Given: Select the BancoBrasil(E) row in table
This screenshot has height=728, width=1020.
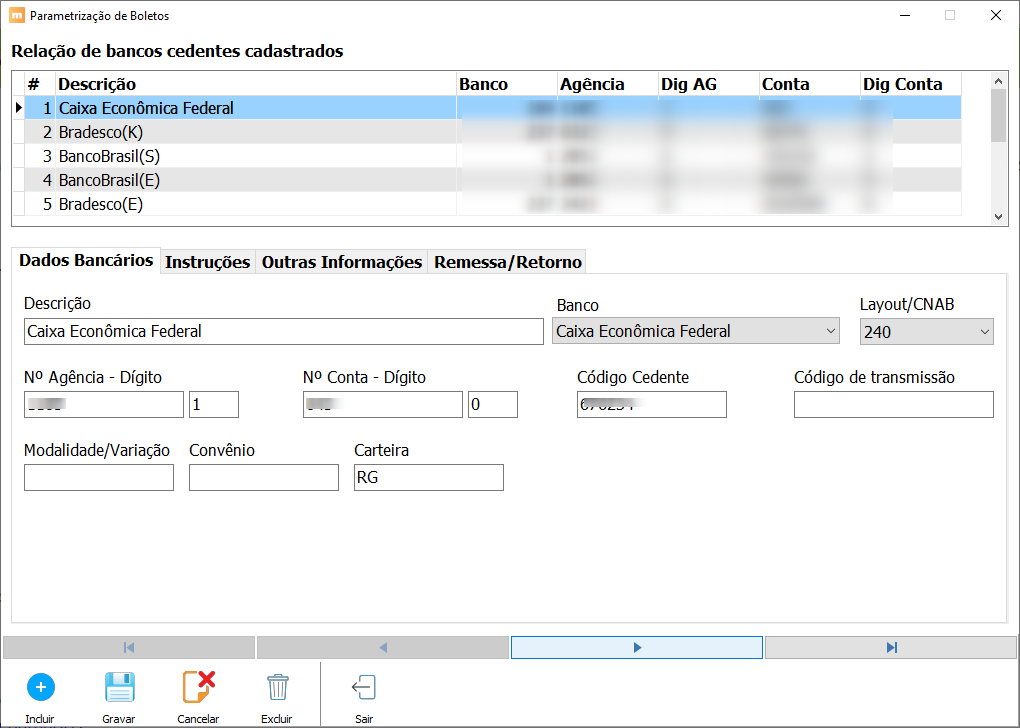Looking at the screenshot, I should 493,180.
